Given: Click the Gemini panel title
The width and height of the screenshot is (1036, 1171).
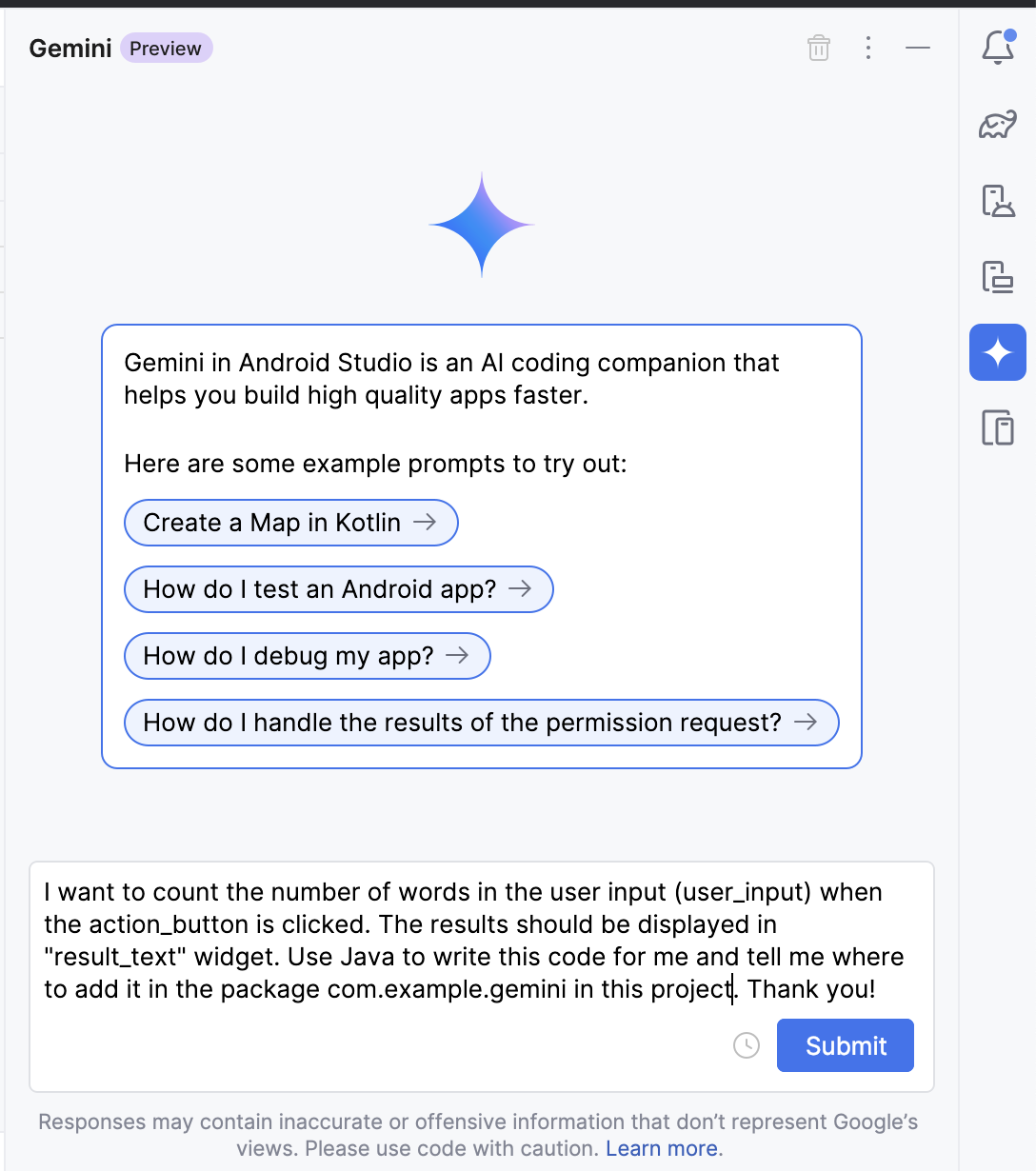Looking at the screenshot, I should (x=70, y=49).
